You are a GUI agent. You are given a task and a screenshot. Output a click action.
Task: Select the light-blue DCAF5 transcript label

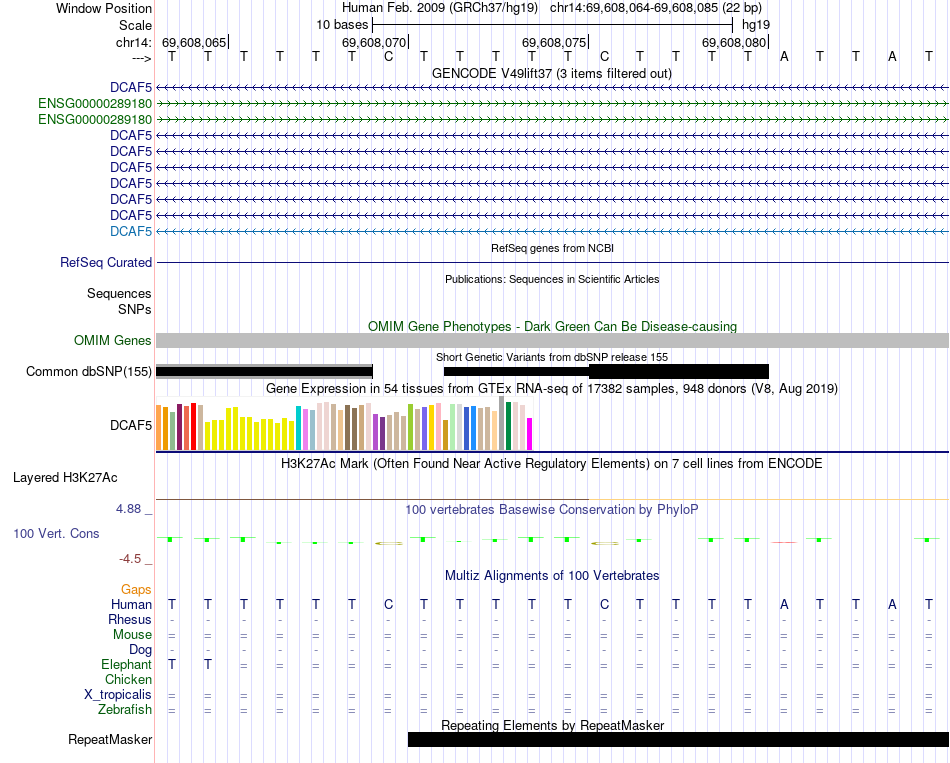pyautogui.click(x=131, y=231)
